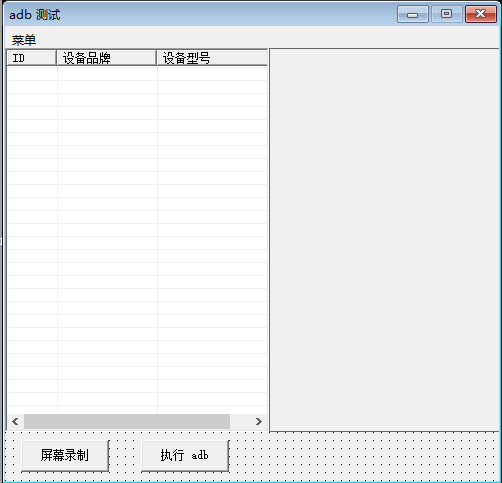Click the 执行 adb button
The image size is (502, 483).
point(185,455)
